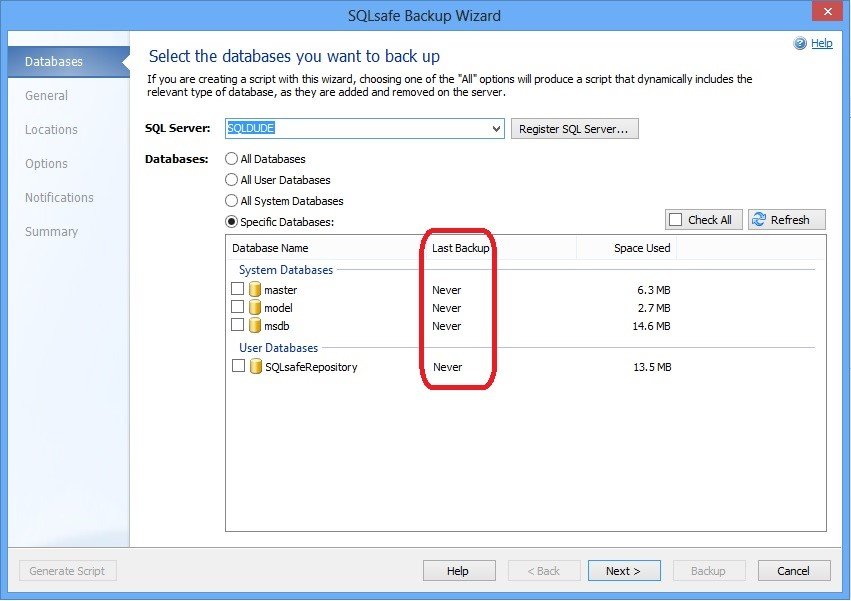Click the model database cylinder icon
This screenshot has width=851, height=601.
point(255,307)
